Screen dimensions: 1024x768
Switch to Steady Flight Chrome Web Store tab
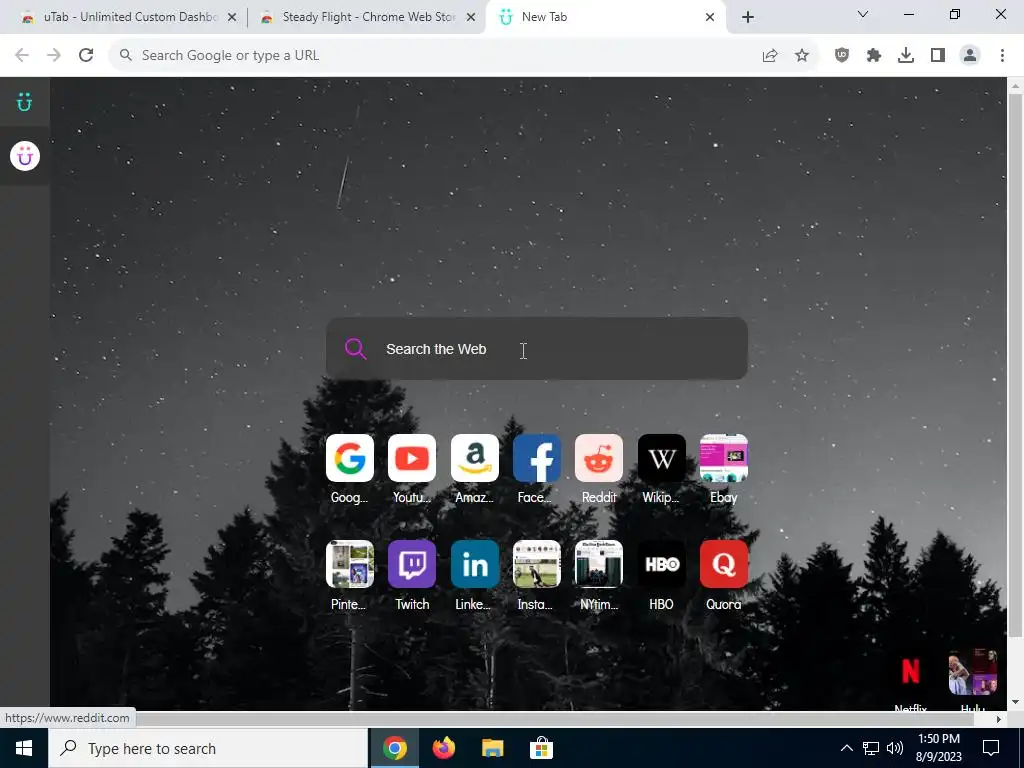(x=368, y=18)
